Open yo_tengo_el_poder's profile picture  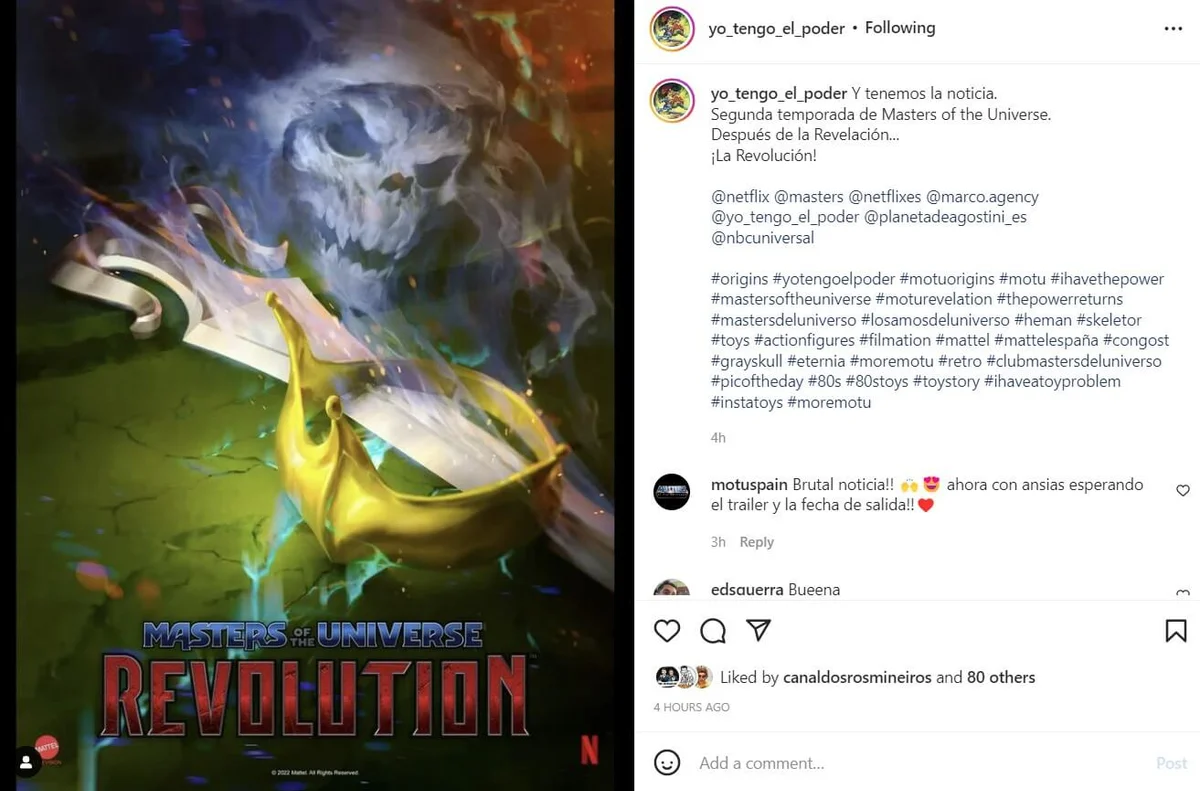click(671, 30)
